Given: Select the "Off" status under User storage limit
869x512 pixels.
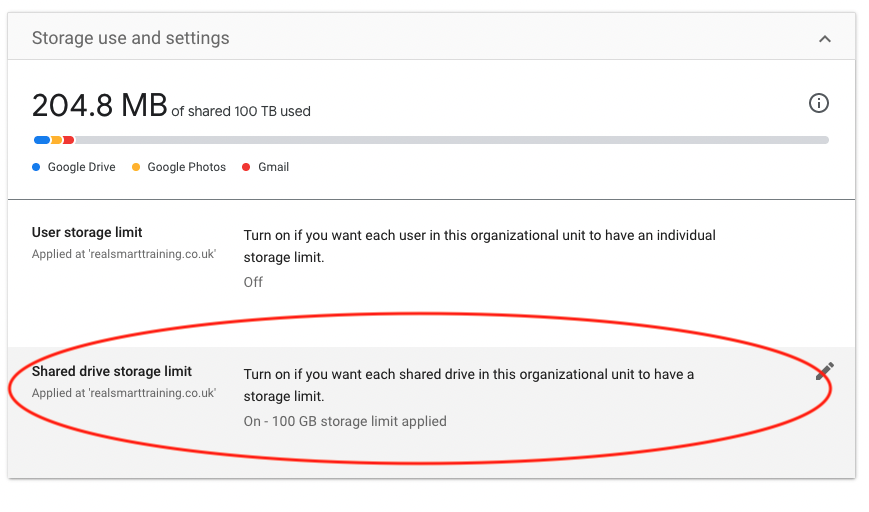Looking at the screenshot, I should [x=253, y=282].
